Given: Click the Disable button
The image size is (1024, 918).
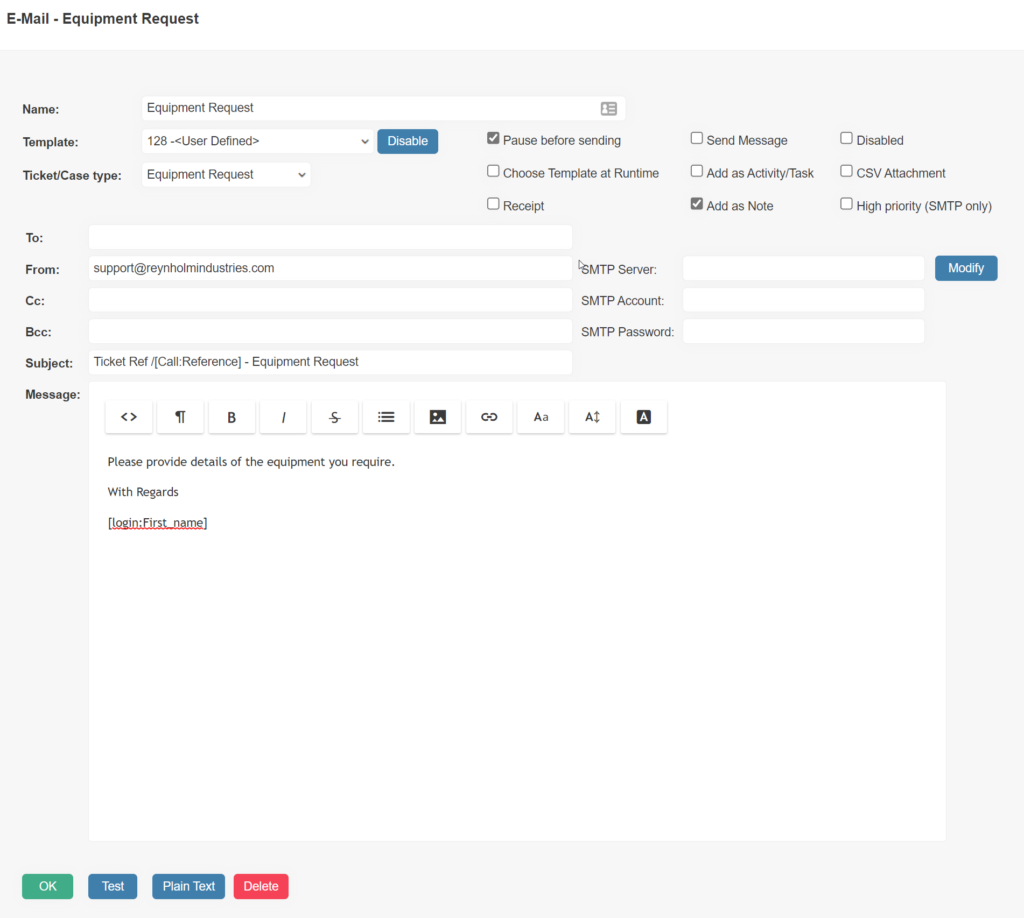Looking at the screenshot, I should (x=408, y=141).
